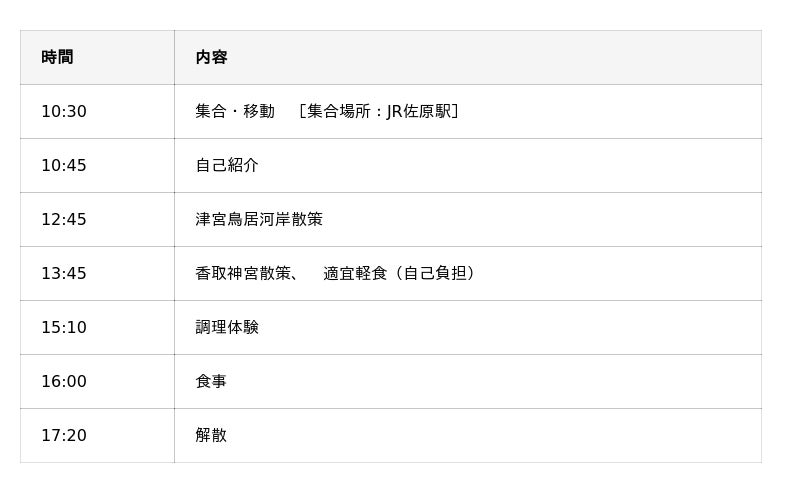Click the 調理体験 entry
Viewport: 800px width, 493px height.
(227, 328)
